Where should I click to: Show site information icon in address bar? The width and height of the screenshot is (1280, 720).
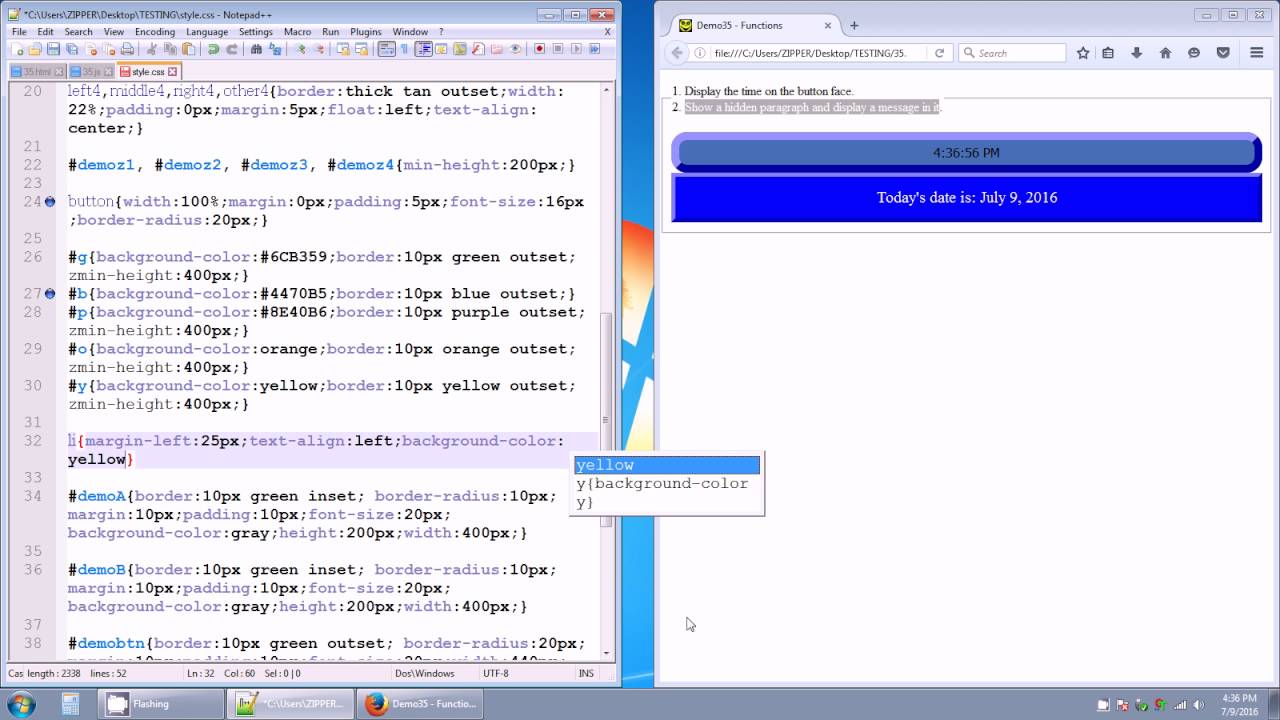699,53
